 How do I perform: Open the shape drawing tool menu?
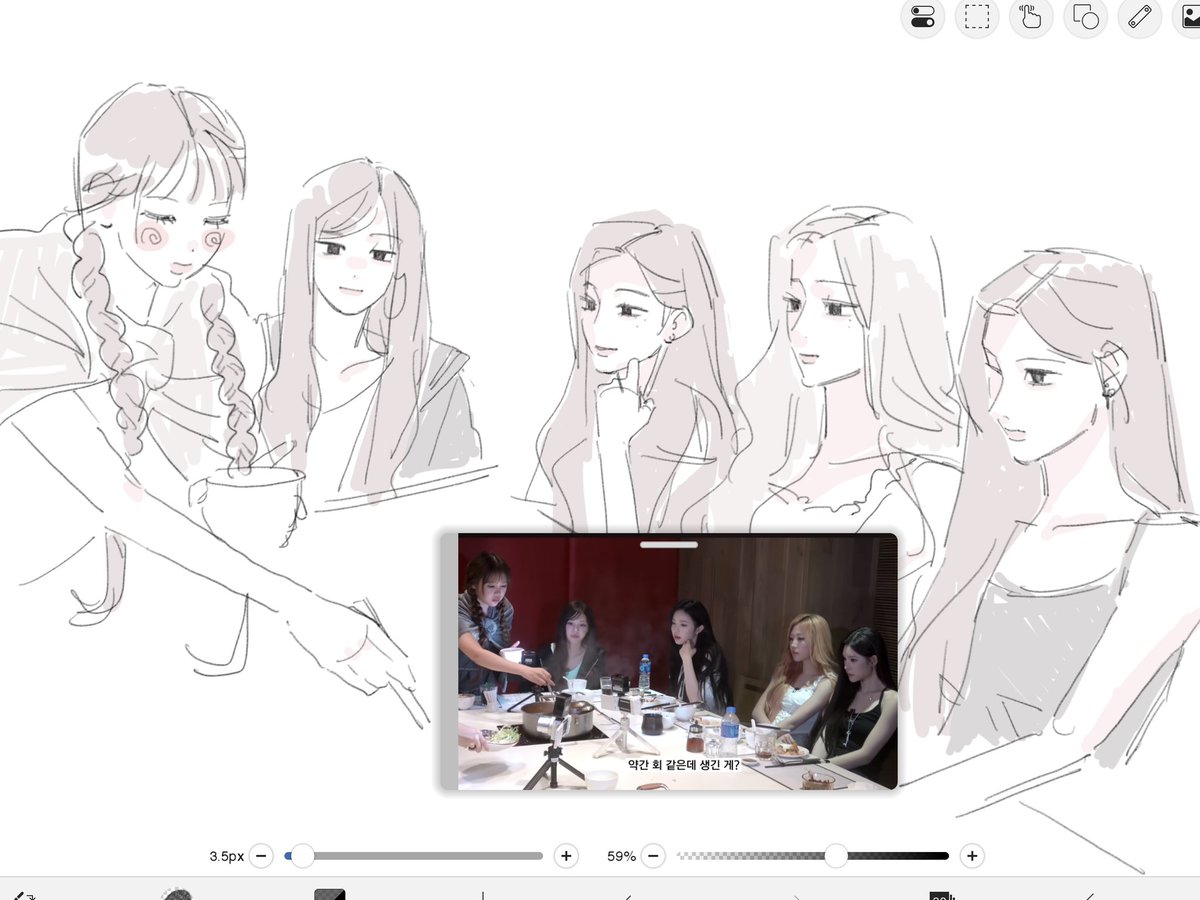[x=1084, y=17]
